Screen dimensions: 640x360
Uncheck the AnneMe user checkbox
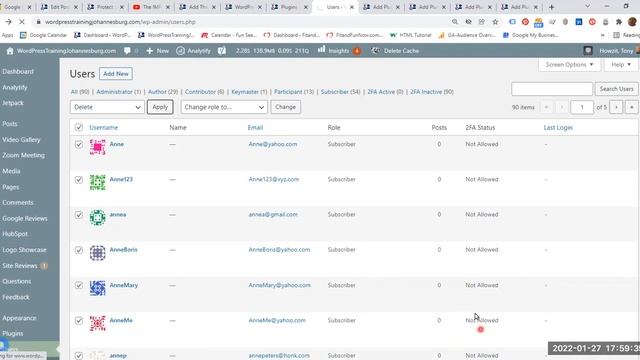point(79,320)
